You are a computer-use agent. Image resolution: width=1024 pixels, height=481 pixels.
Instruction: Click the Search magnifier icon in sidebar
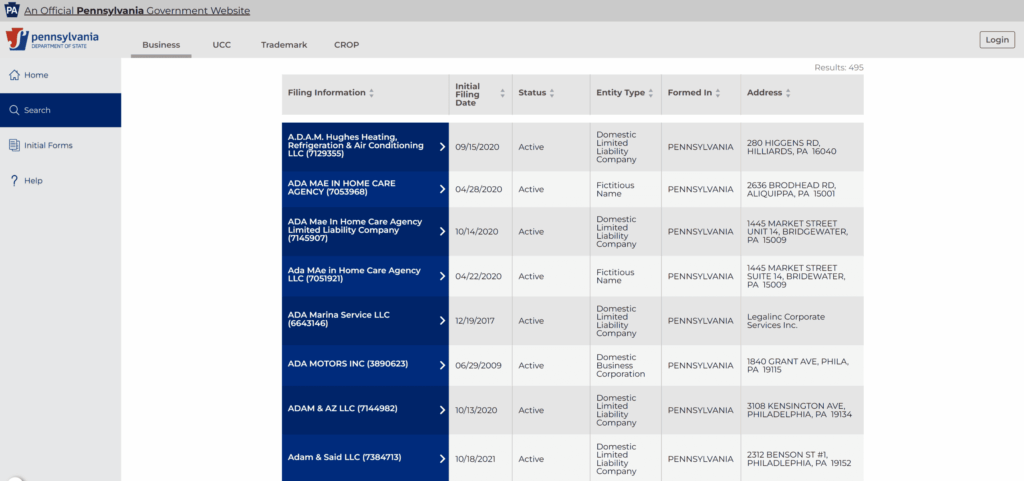(14, 110)
